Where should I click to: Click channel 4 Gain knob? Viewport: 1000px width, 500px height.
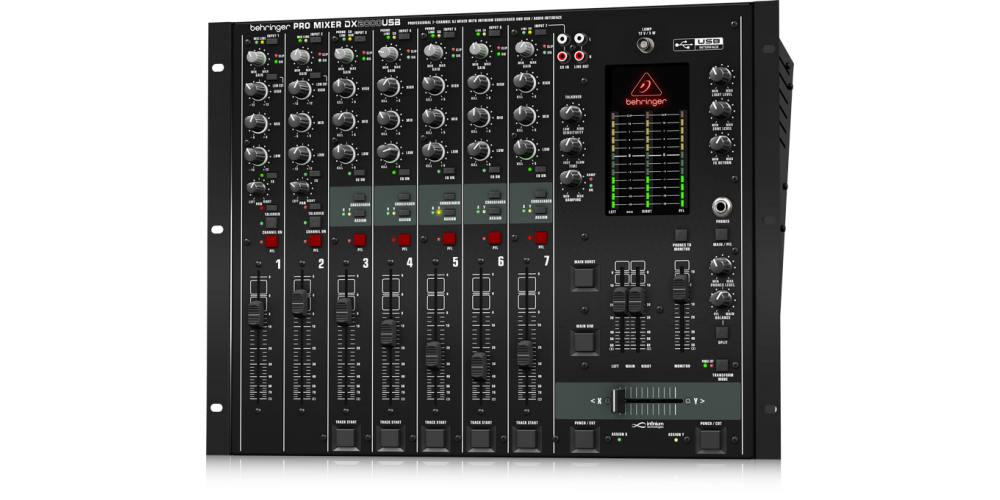[388, 53]
